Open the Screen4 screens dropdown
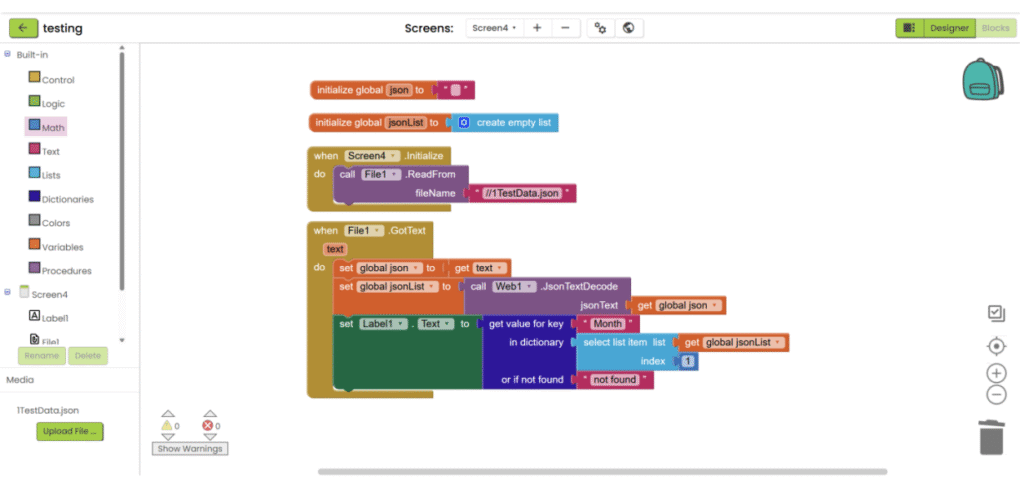Screen dimensions: 1024x482 494,28
